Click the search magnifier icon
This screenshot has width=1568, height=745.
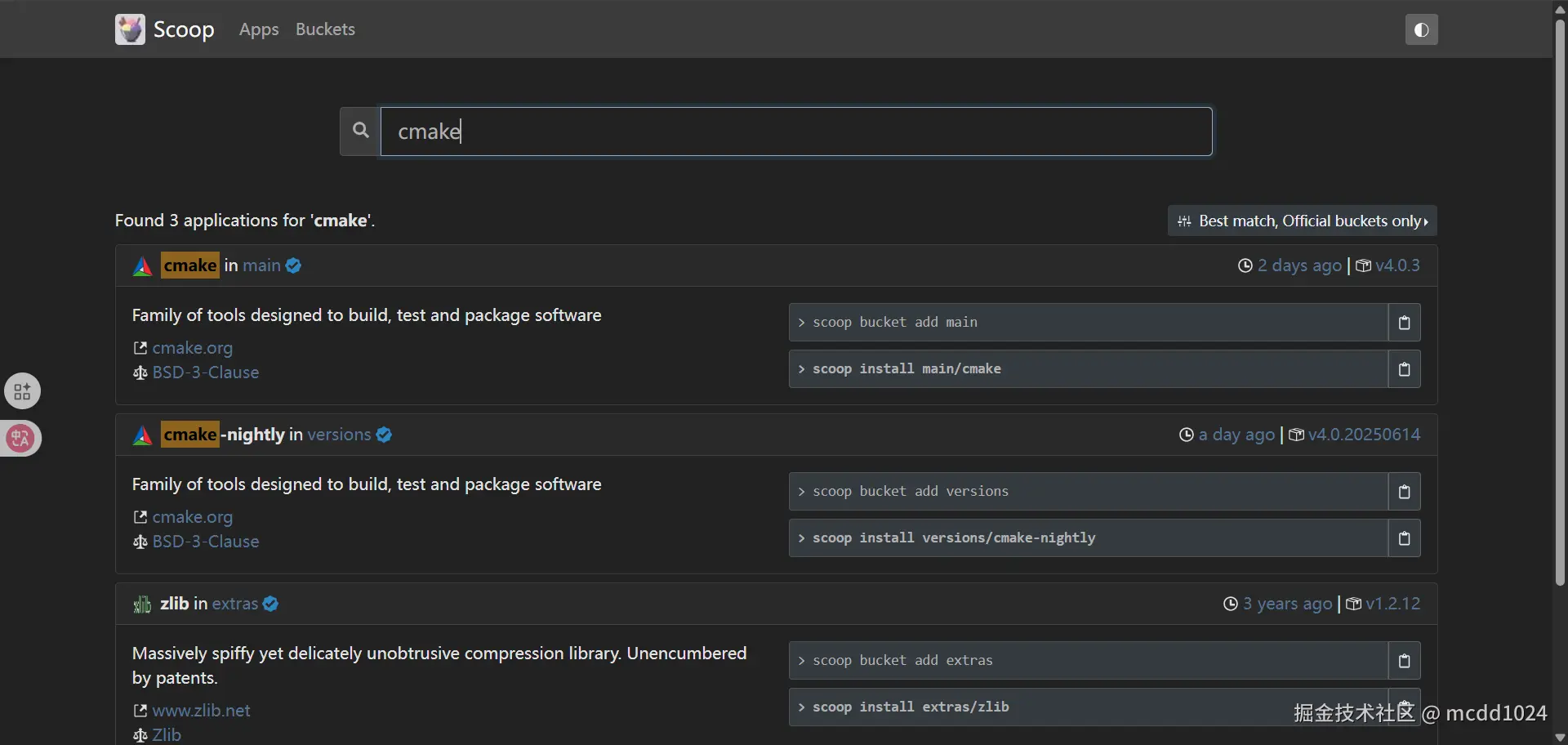(360, 131)
